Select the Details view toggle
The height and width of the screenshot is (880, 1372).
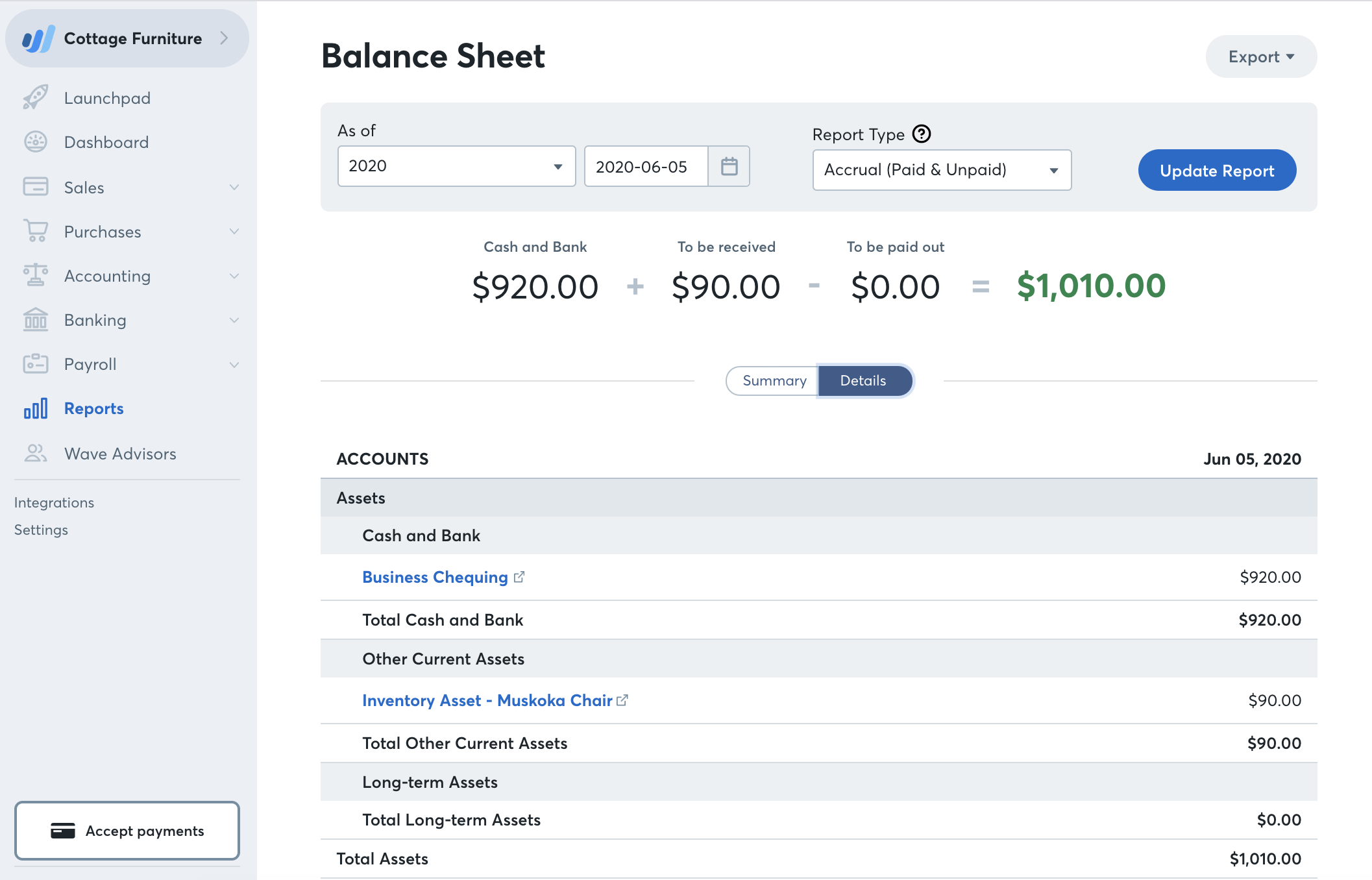[x=863, y=380]
